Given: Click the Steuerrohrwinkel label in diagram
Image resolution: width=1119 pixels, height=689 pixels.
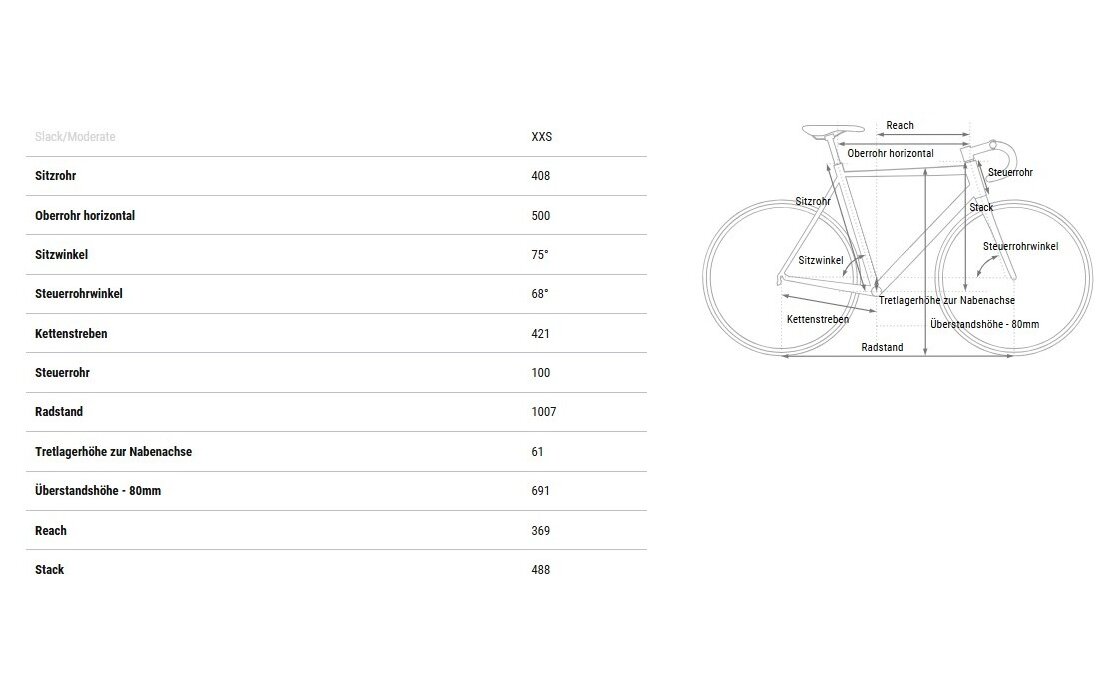Looking at the screenshot, I should tap(1021, 246).
